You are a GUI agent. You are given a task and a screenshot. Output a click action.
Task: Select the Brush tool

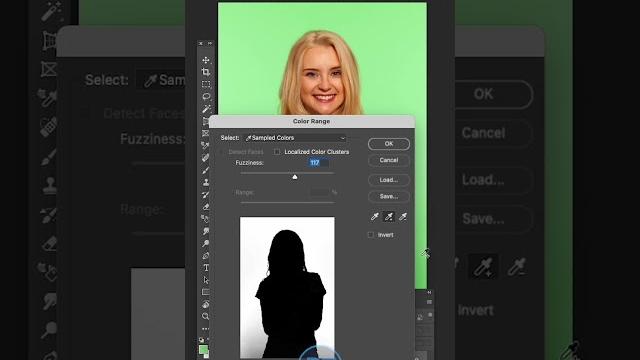(206, 170)
